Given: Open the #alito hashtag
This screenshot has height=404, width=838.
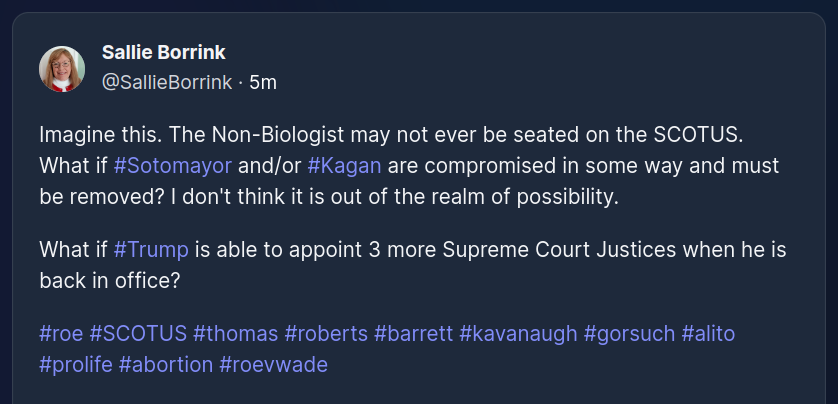Looking at the screenshot, I should [708, 333].
